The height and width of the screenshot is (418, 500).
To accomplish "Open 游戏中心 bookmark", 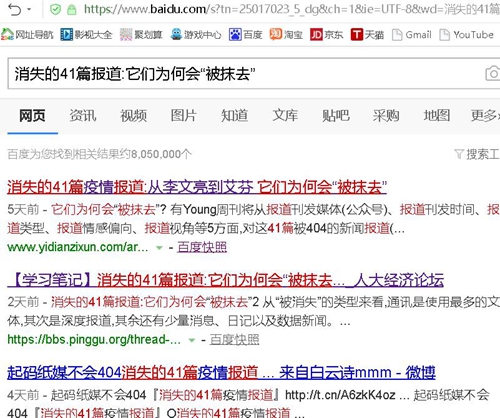I will coord(196,34).
